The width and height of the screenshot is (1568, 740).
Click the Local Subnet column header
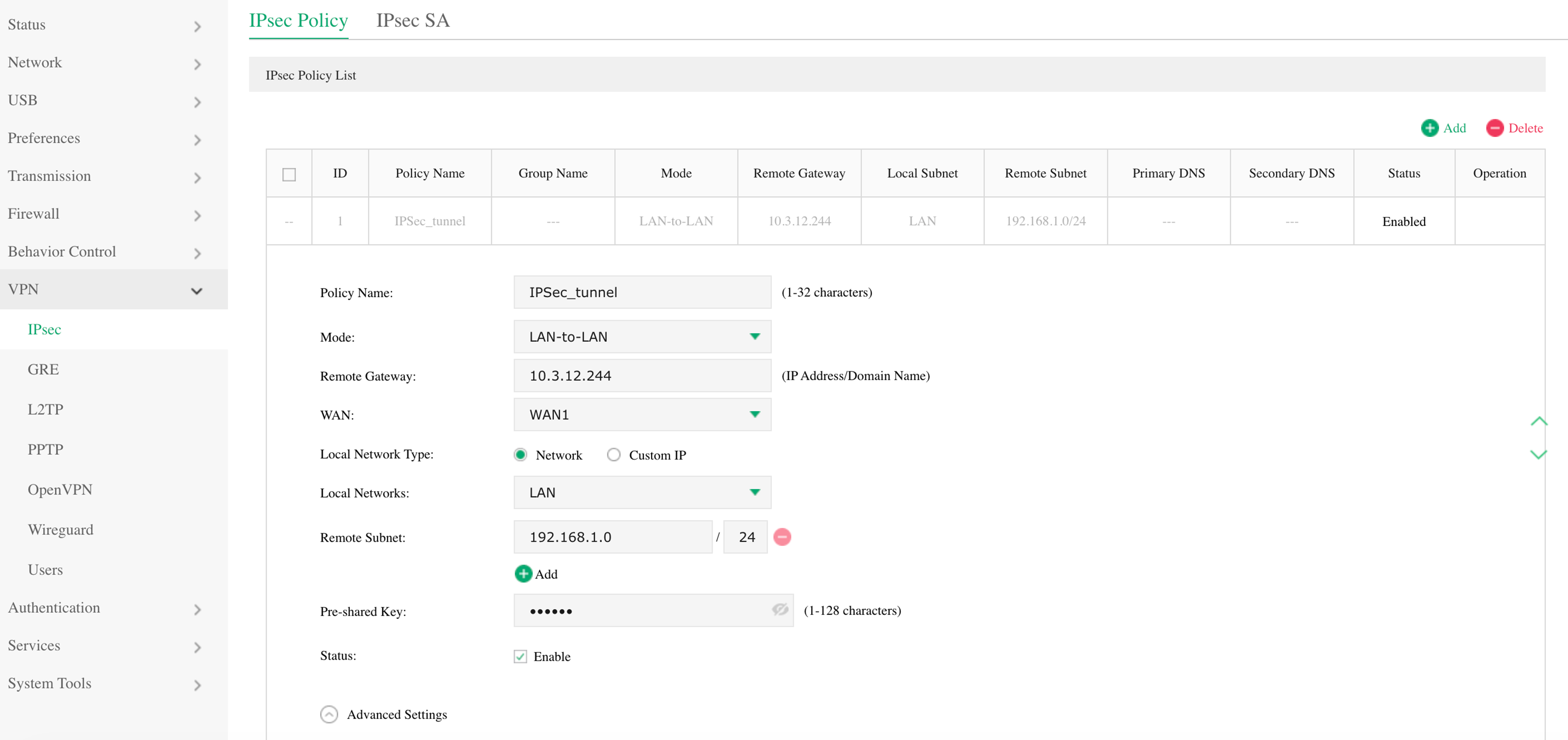coord(922,173)
